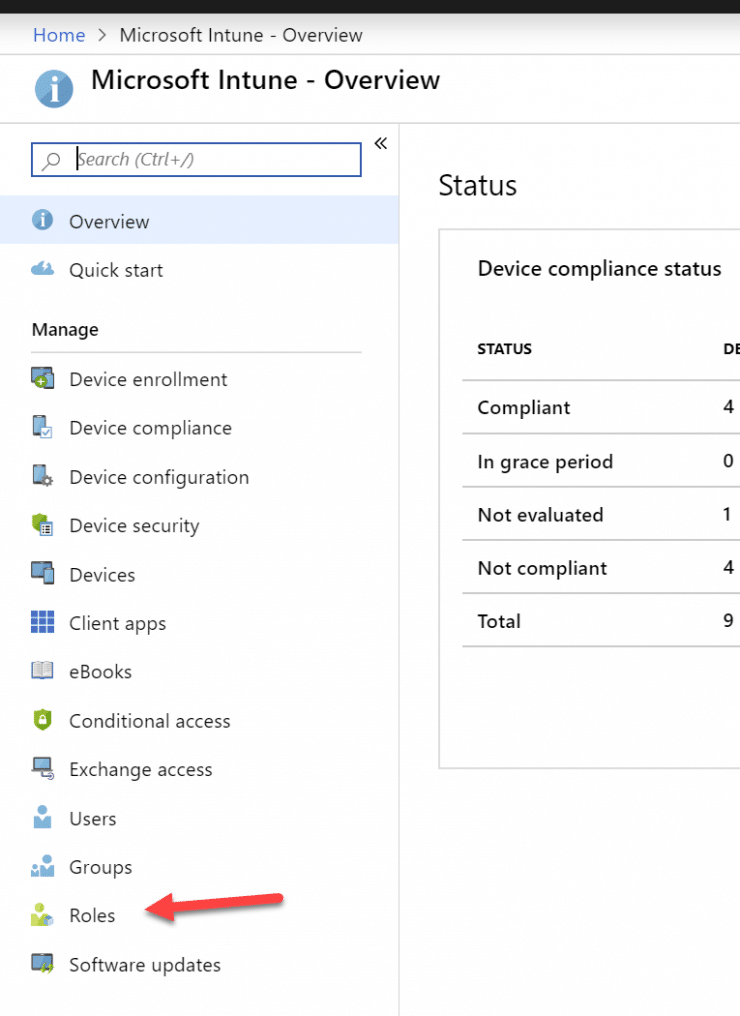The image size is (740, 1016).
Task: Click the search magnifier icon
Action: (48, 159)
